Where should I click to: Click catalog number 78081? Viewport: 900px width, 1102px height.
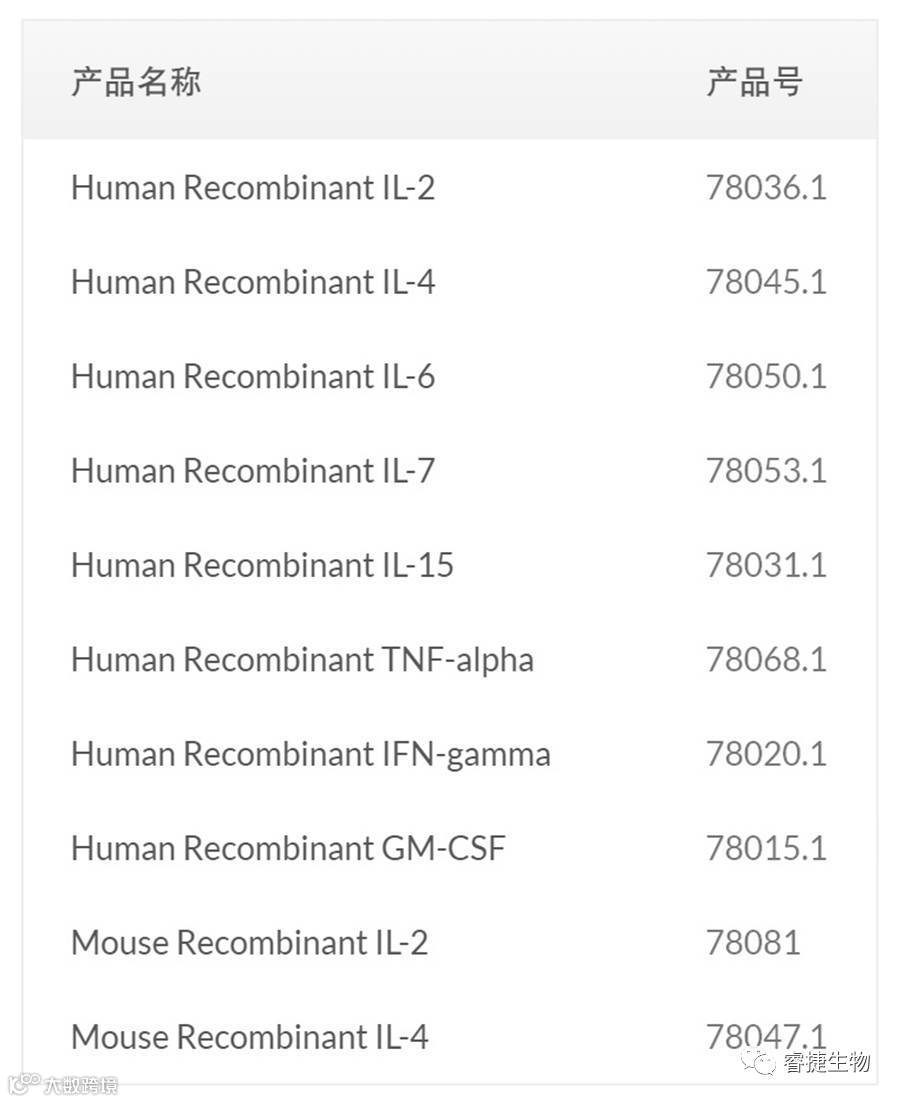pos(753,943)
